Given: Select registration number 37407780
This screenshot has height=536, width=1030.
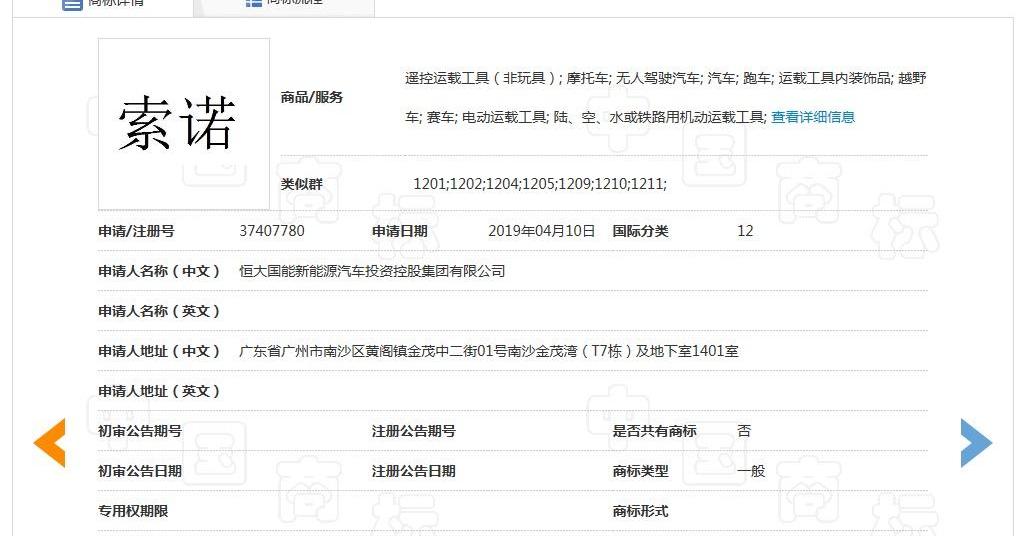Looking at the screenshot, I should pyautogui.click(x=272, y=231).
